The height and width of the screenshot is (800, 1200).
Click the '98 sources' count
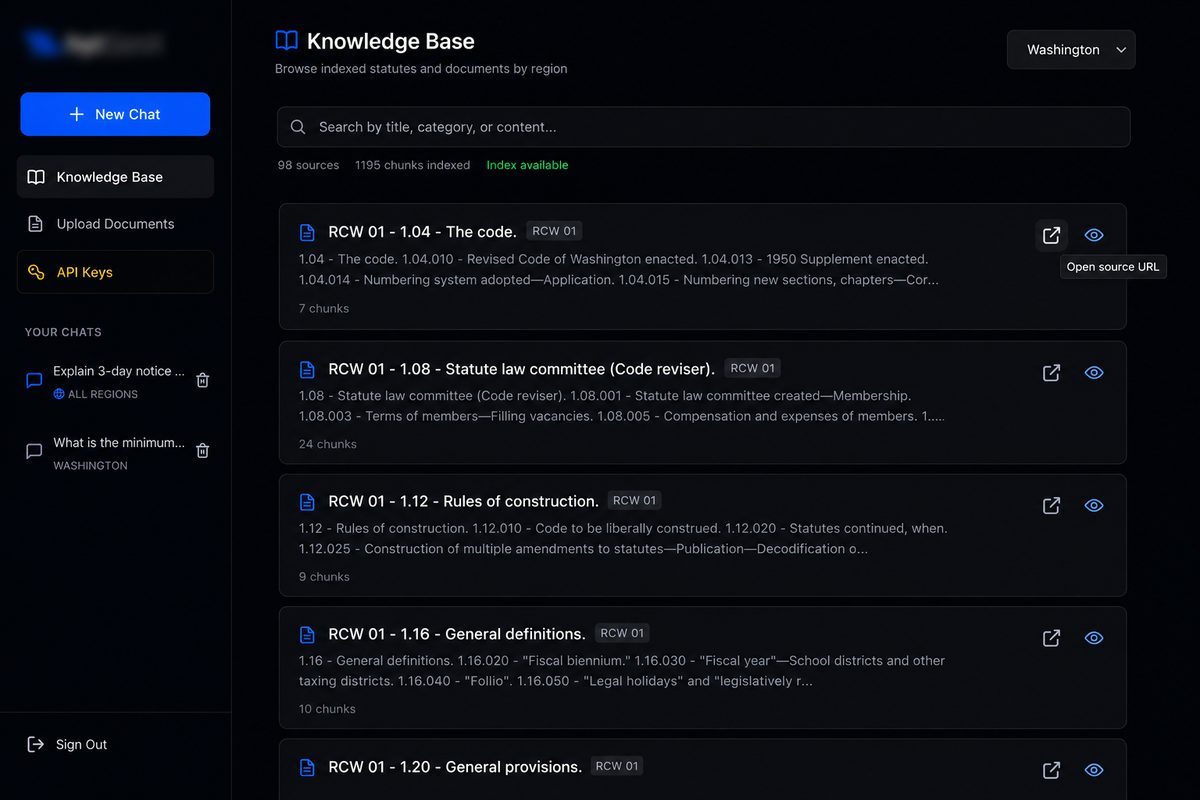click(x=308, y=165)
